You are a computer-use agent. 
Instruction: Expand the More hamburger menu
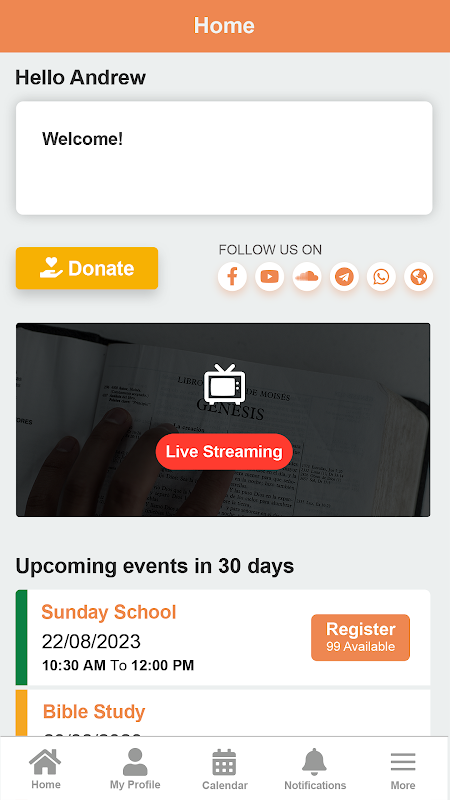[403, 769]
